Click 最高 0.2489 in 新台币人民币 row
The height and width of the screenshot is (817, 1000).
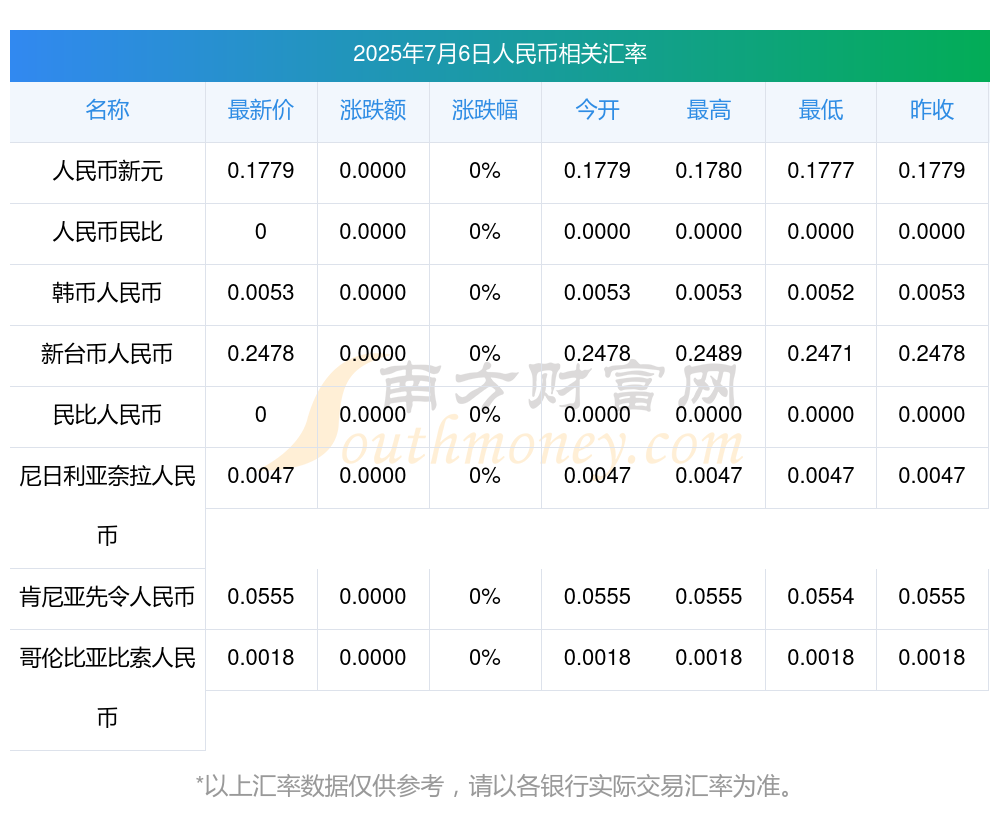709,353
